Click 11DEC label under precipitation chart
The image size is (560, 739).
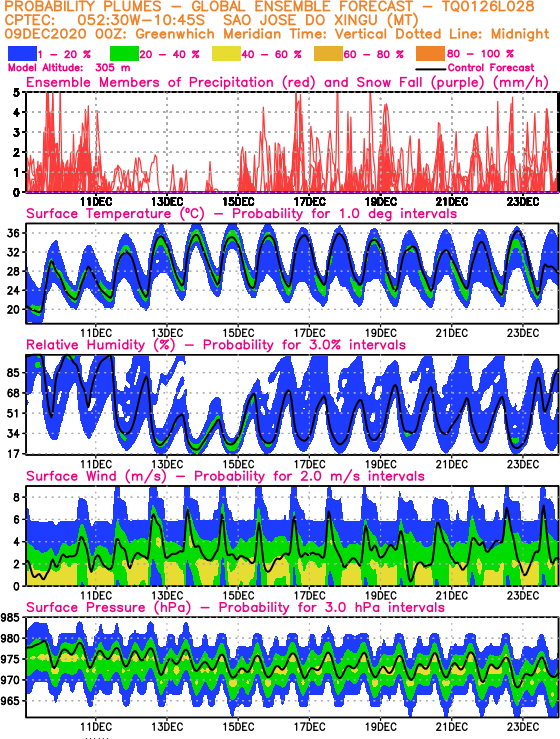click(x=96, y=202)
